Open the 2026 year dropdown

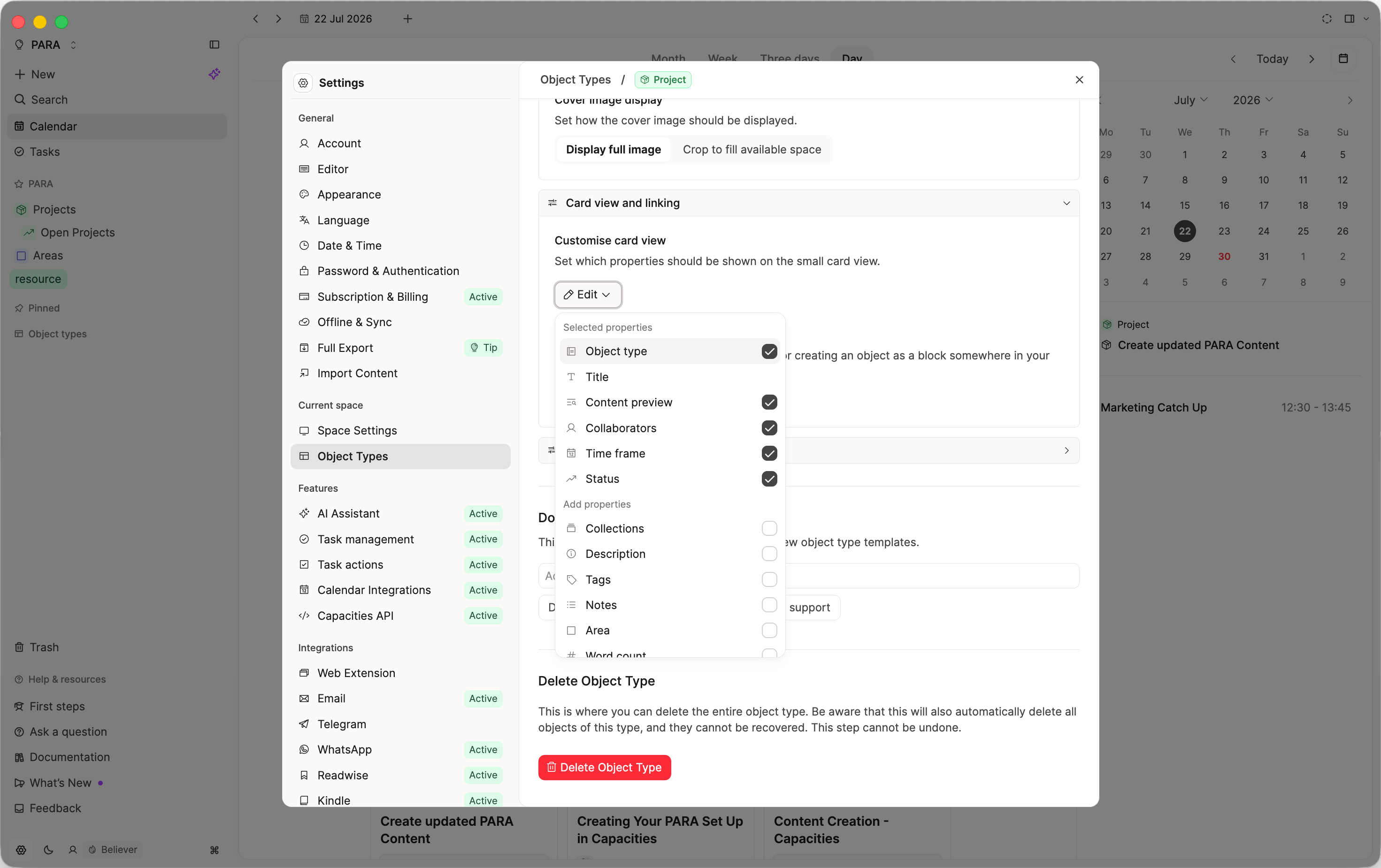point(1252,100)
